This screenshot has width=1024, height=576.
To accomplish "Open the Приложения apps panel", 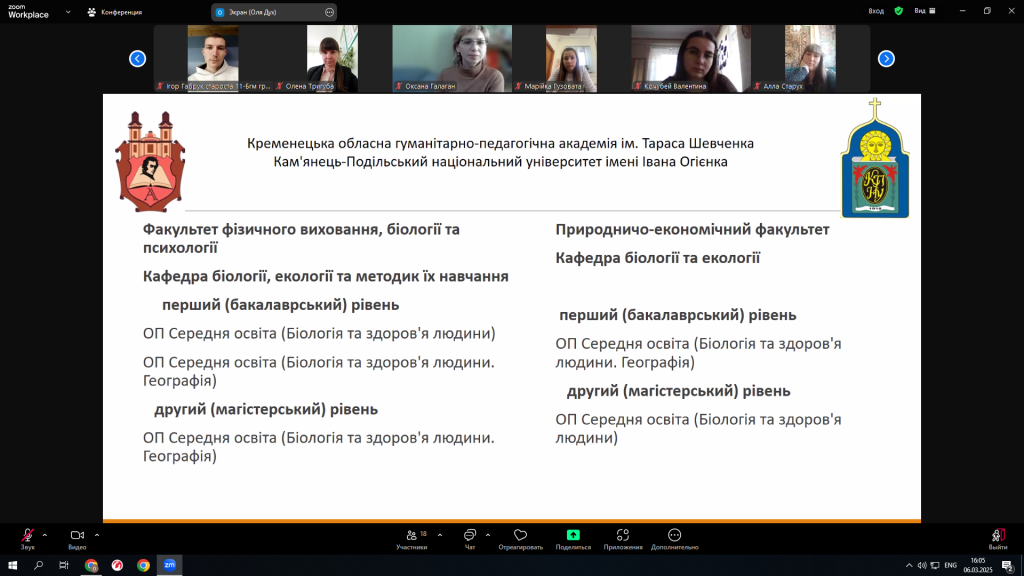I will 623,538.
